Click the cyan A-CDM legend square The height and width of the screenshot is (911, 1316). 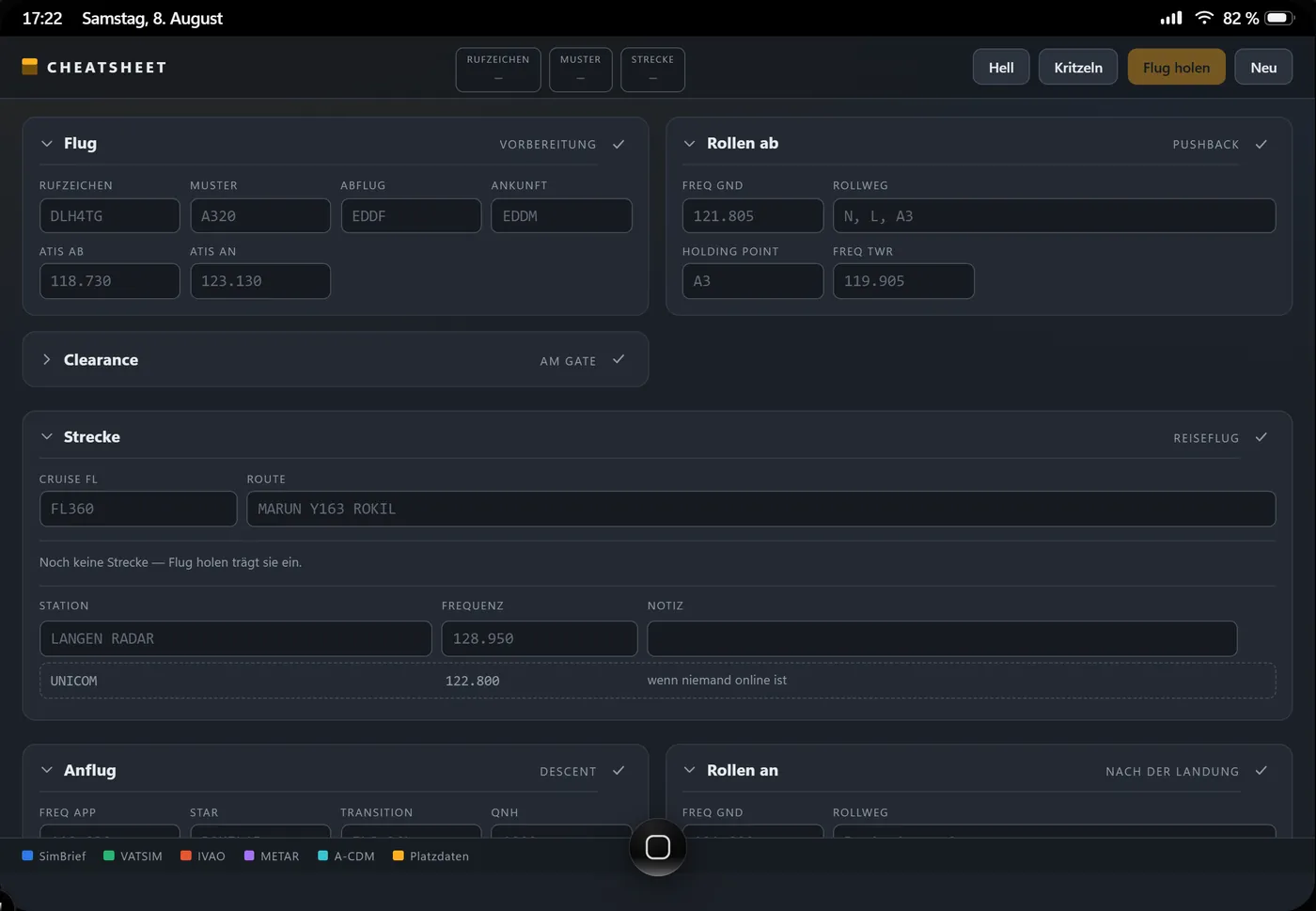click(x=322, y=856)
